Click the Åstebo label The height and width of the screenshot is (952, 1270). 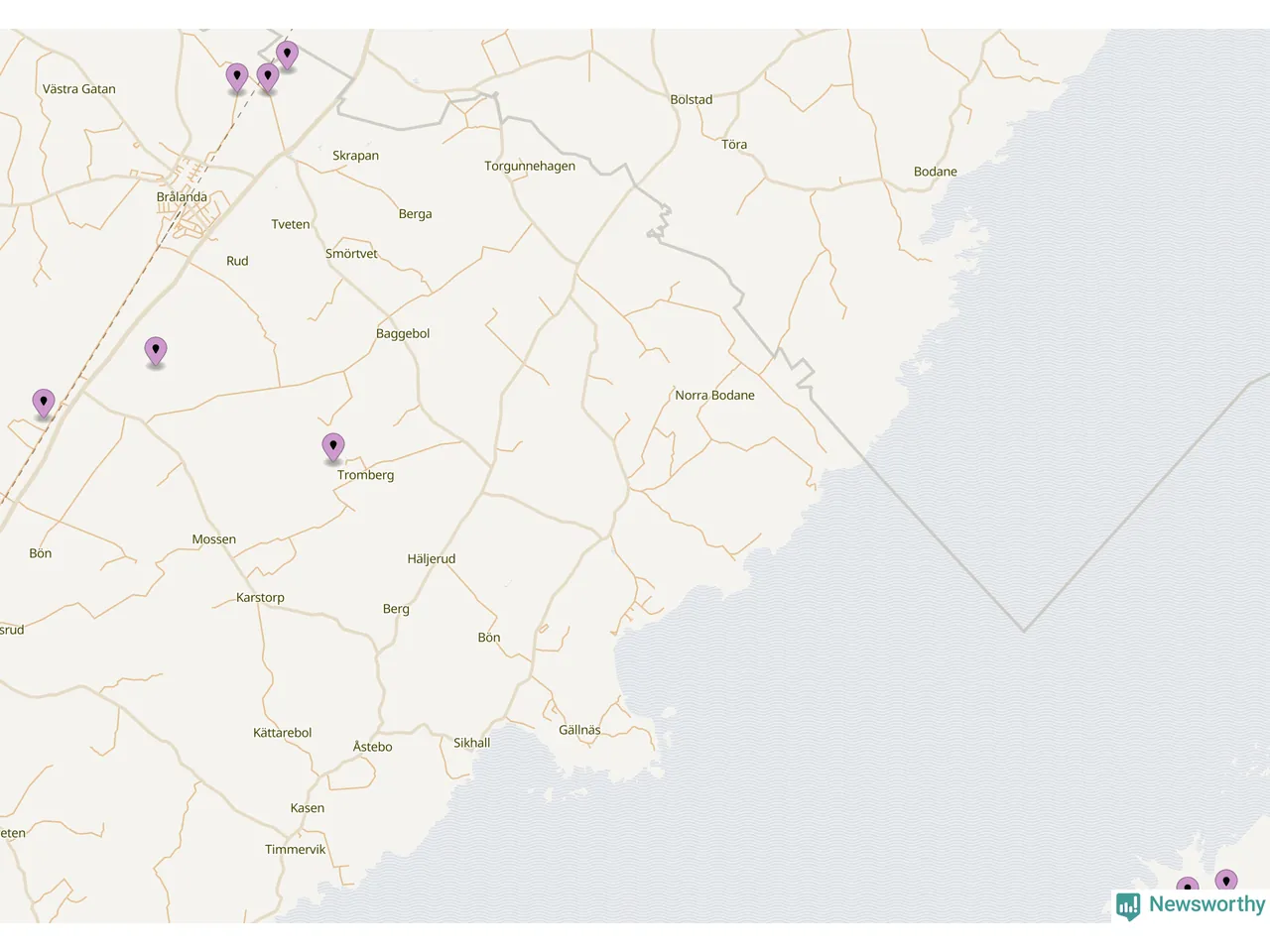[x=373, y=747]
